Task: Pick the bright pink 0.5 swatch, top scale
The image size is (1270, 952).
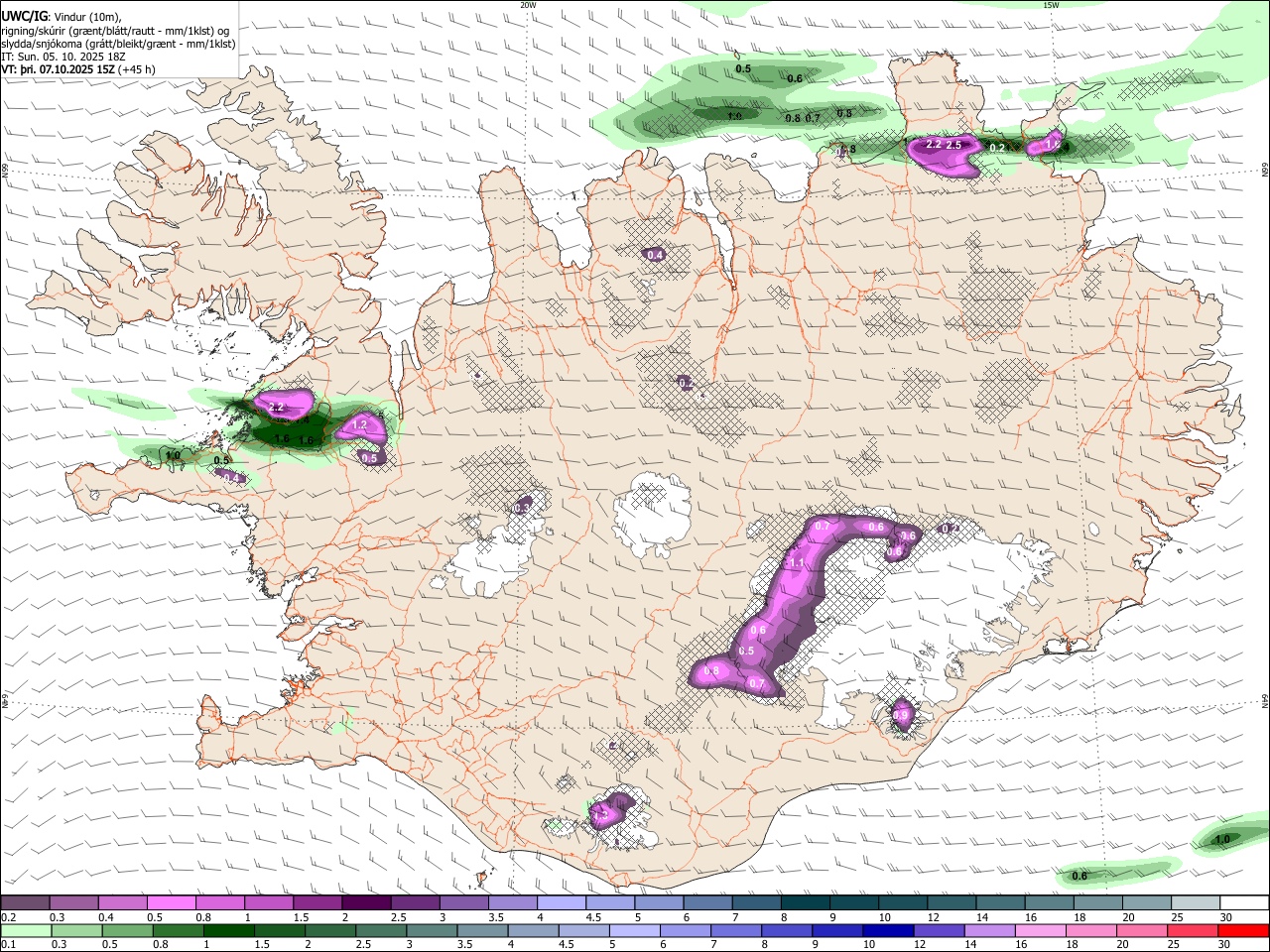Action: pyautogui.click(x=171, y=903)
